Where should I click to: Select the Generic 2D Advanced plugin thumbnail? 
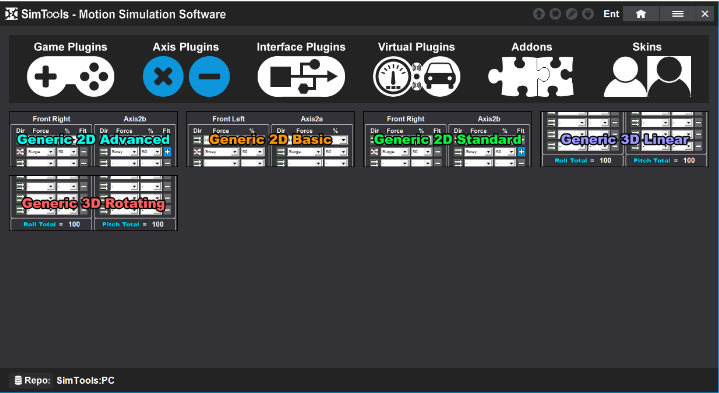point(94,139)
